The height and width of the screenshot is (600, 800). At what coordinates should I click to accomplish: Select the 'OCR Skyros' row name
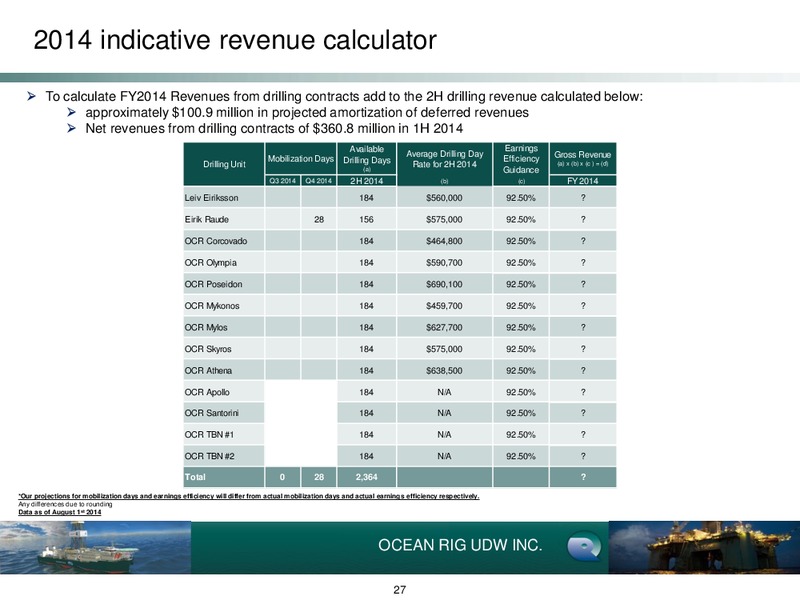(208, 349)
